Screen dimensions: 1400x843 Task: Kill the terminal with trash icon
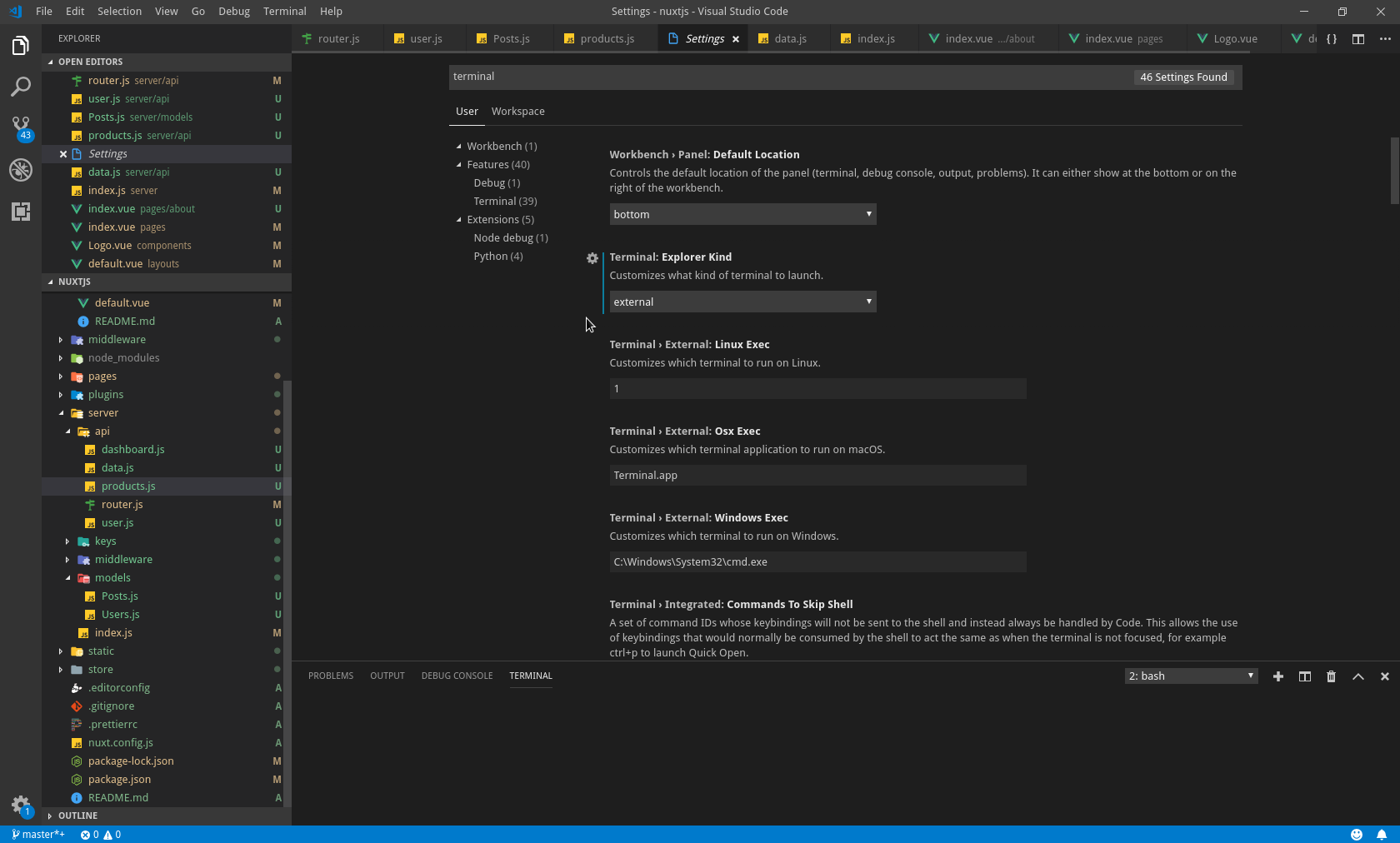tap(1332, 676)
